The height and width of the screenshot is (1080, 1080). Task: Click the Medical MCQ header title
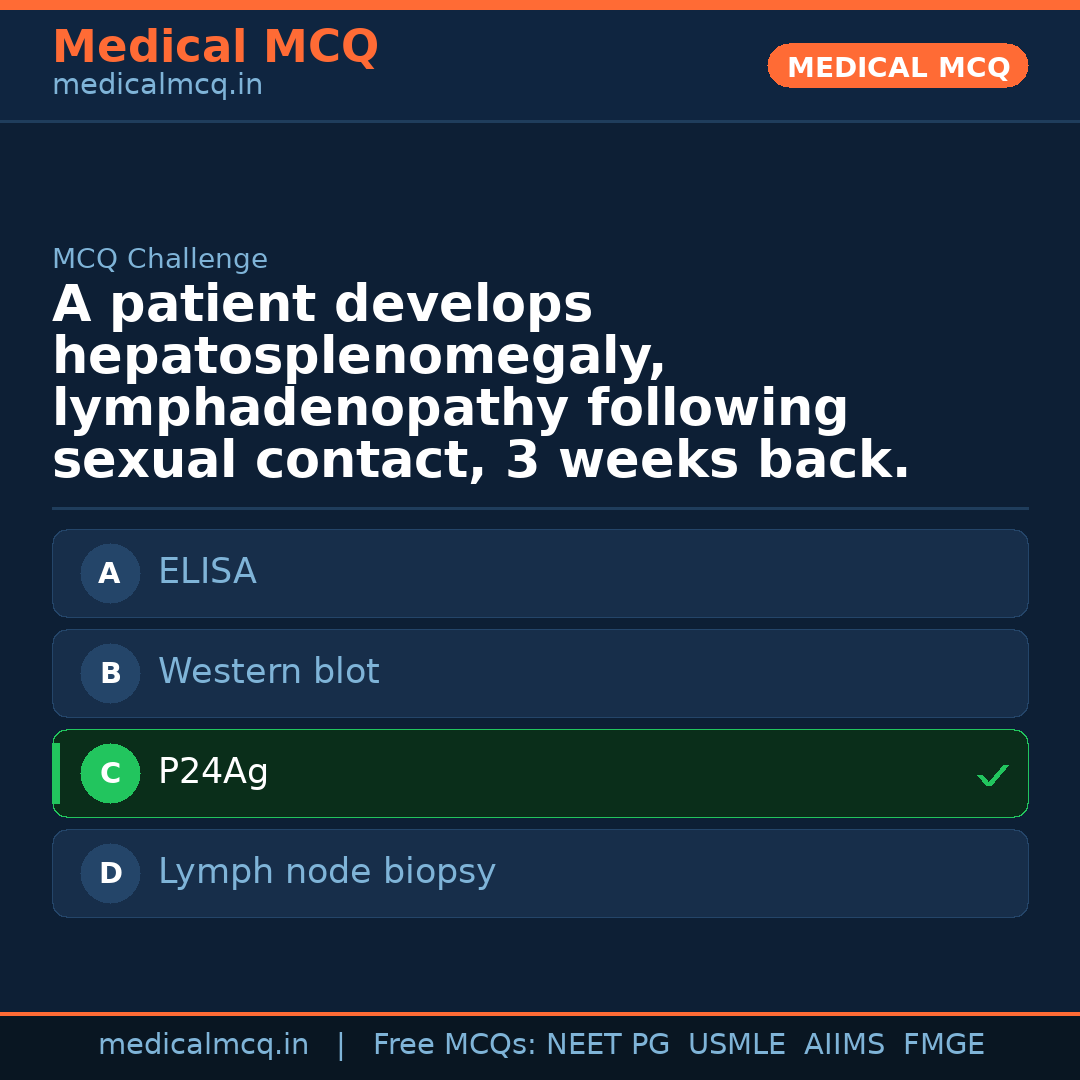(x=215, y=47)
